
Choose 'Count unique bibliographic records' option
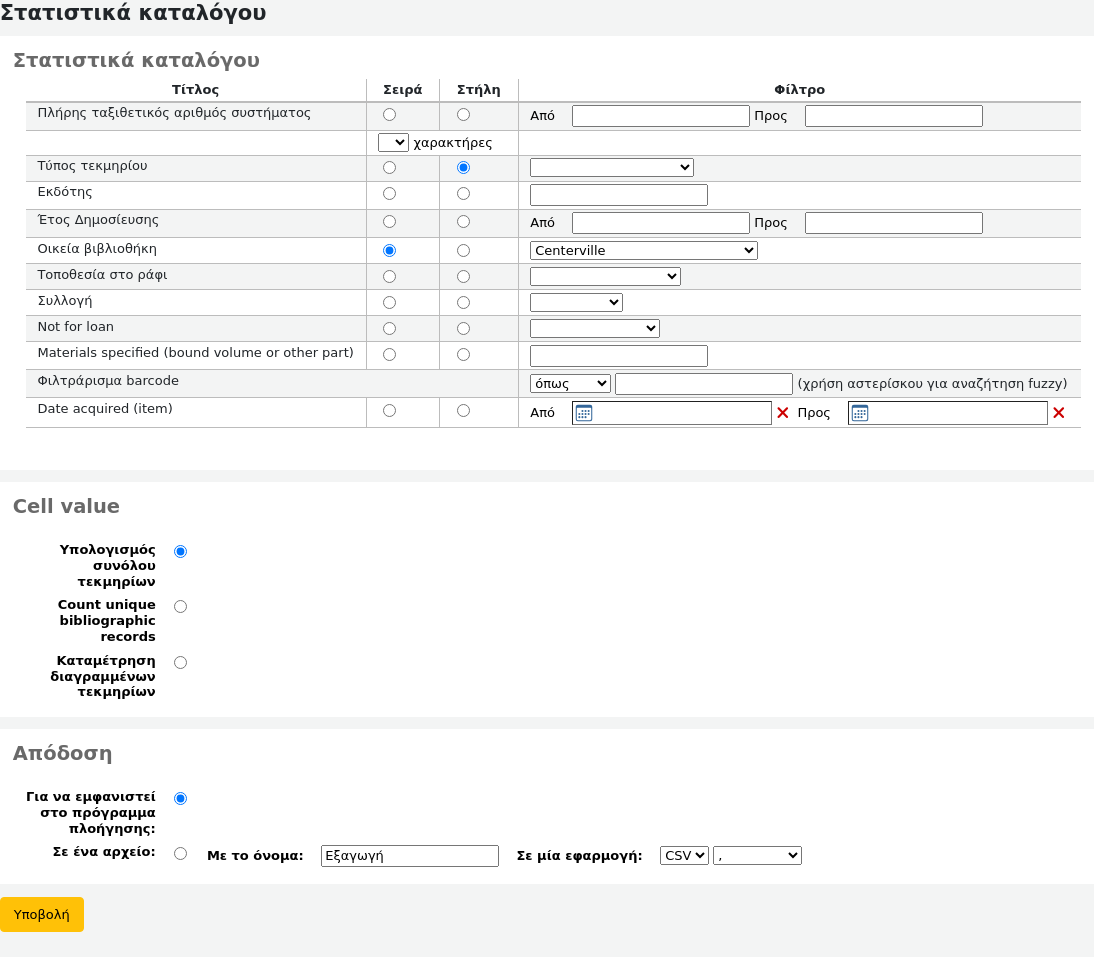[x=180, y=607]
